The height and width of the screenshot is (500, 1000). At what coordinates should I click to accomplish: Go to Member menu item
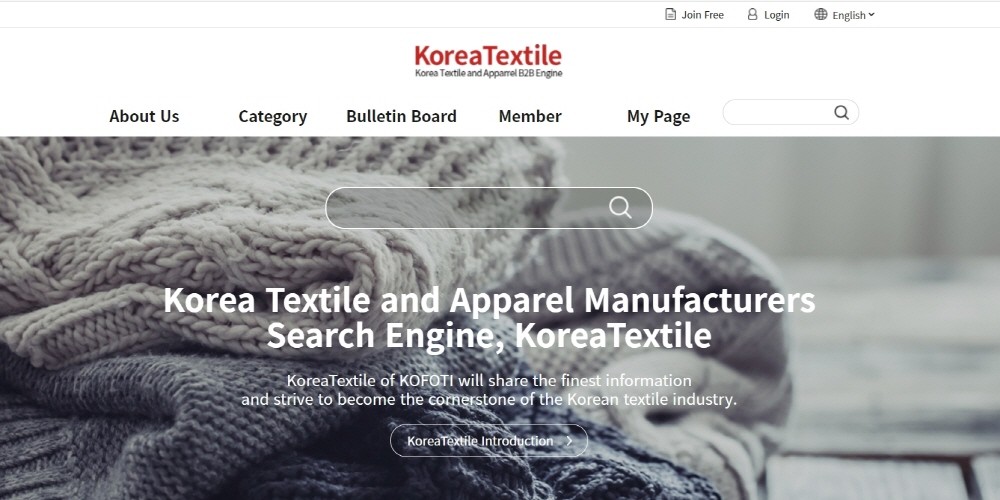click(x=530, y=116)
